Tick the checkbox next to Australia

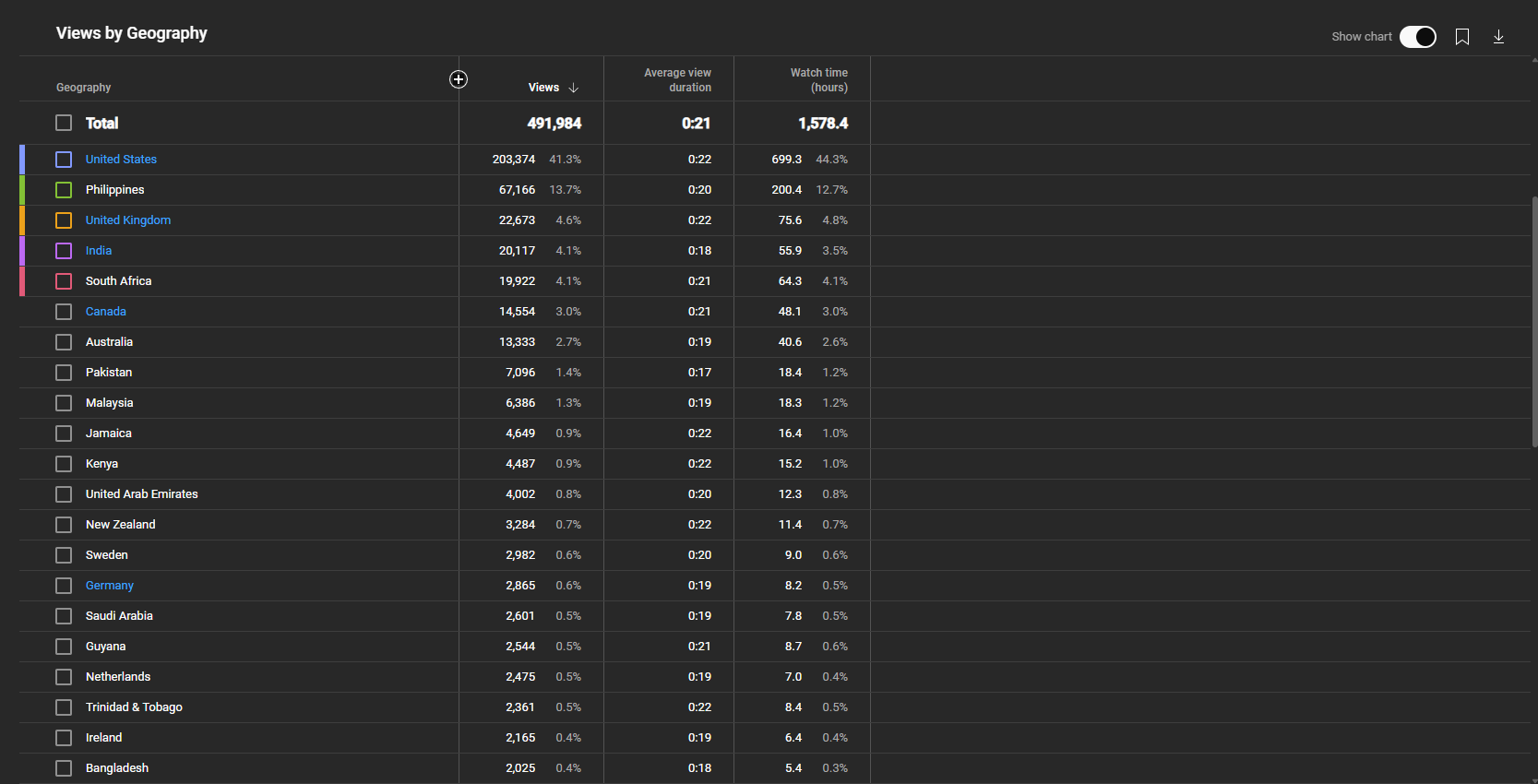[64, 342]
